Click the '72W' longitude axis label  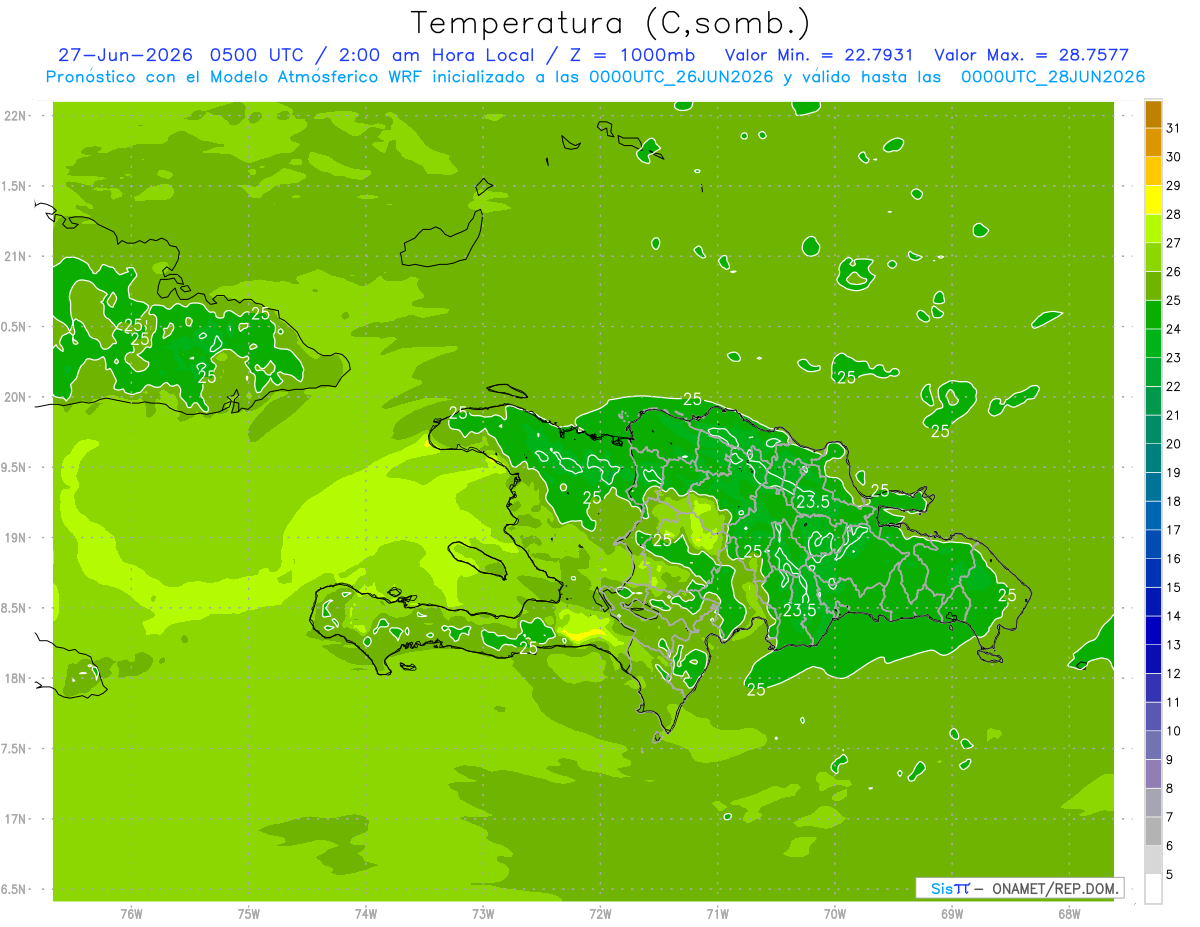(x=601, y=914)
